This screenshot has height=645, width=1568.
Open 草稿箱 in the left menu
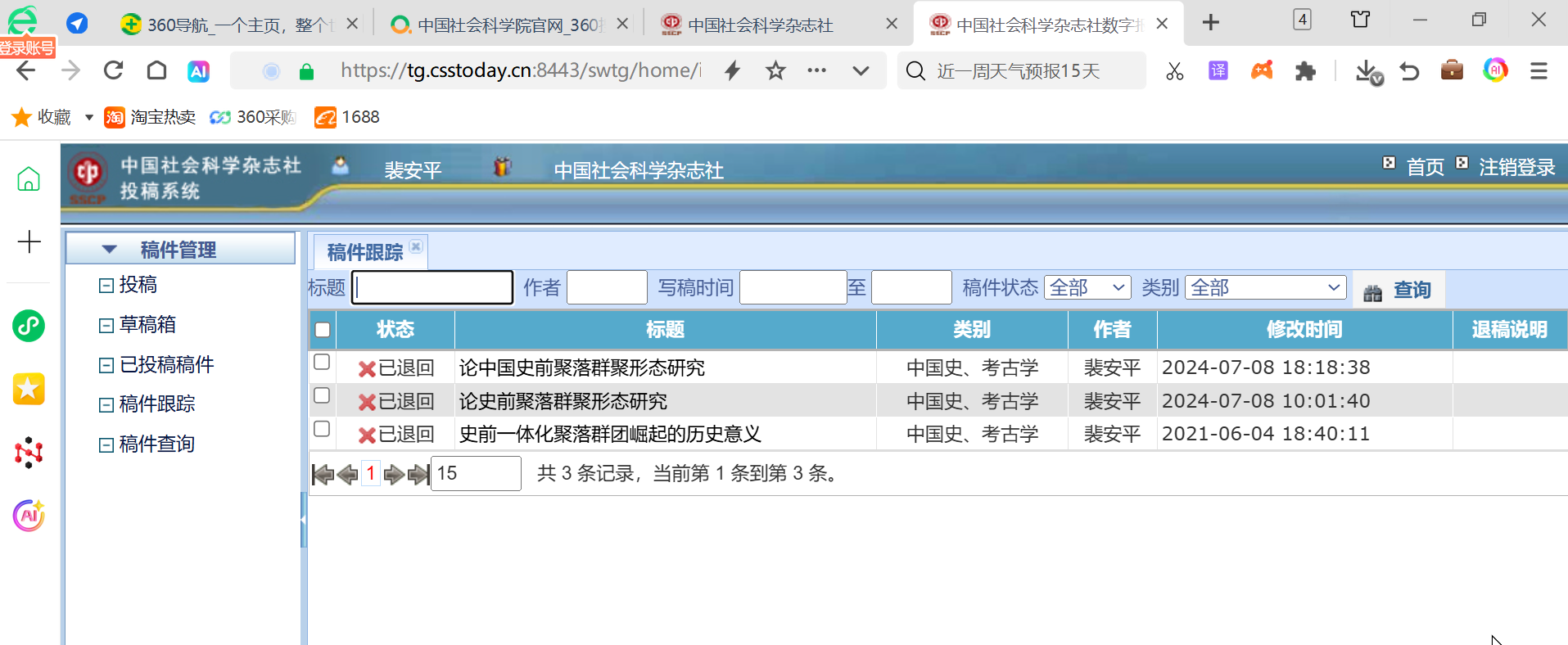[147, 325]
